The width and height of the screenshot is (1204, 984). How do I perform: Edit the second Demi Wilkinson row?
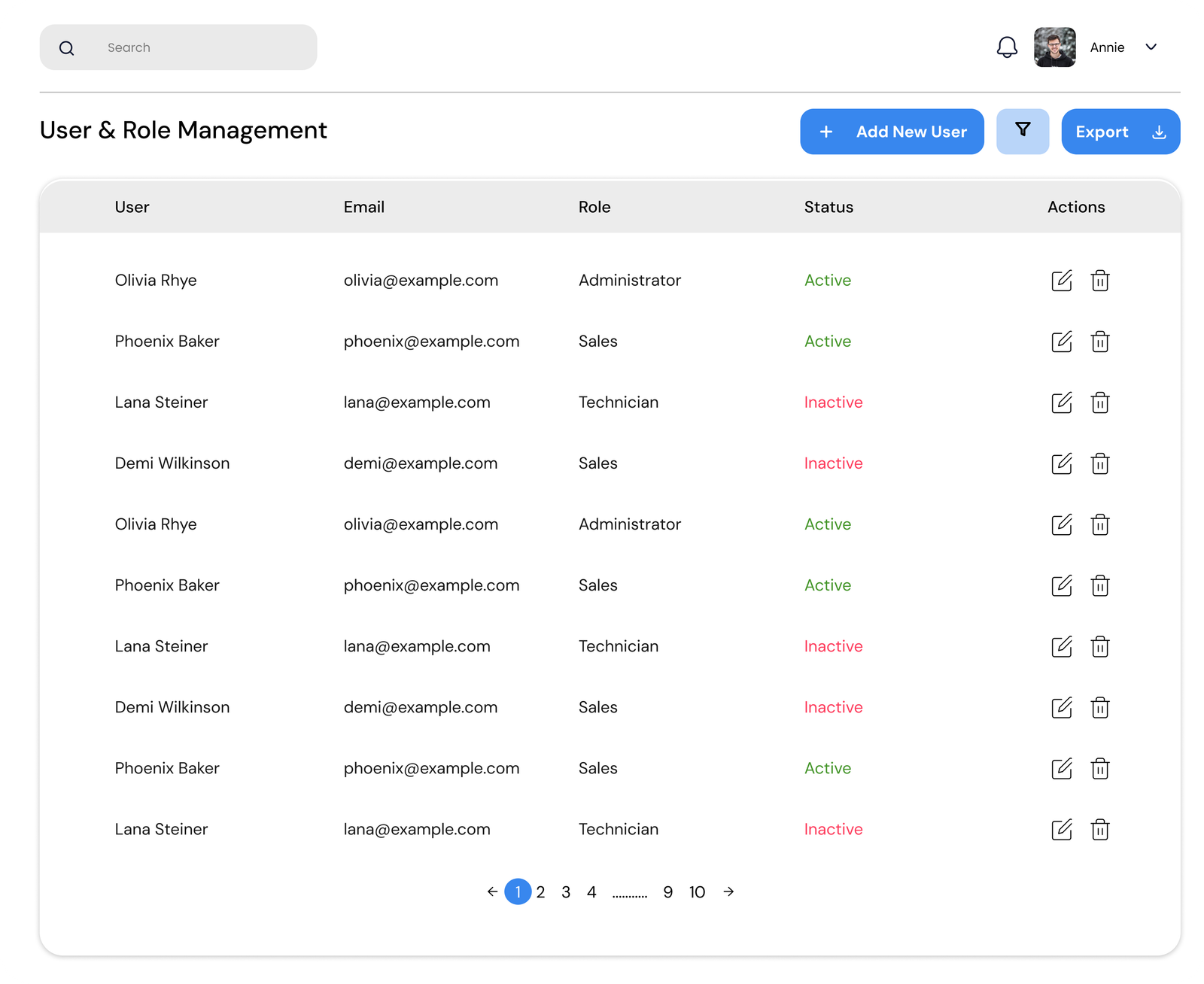click(1061, 707)
